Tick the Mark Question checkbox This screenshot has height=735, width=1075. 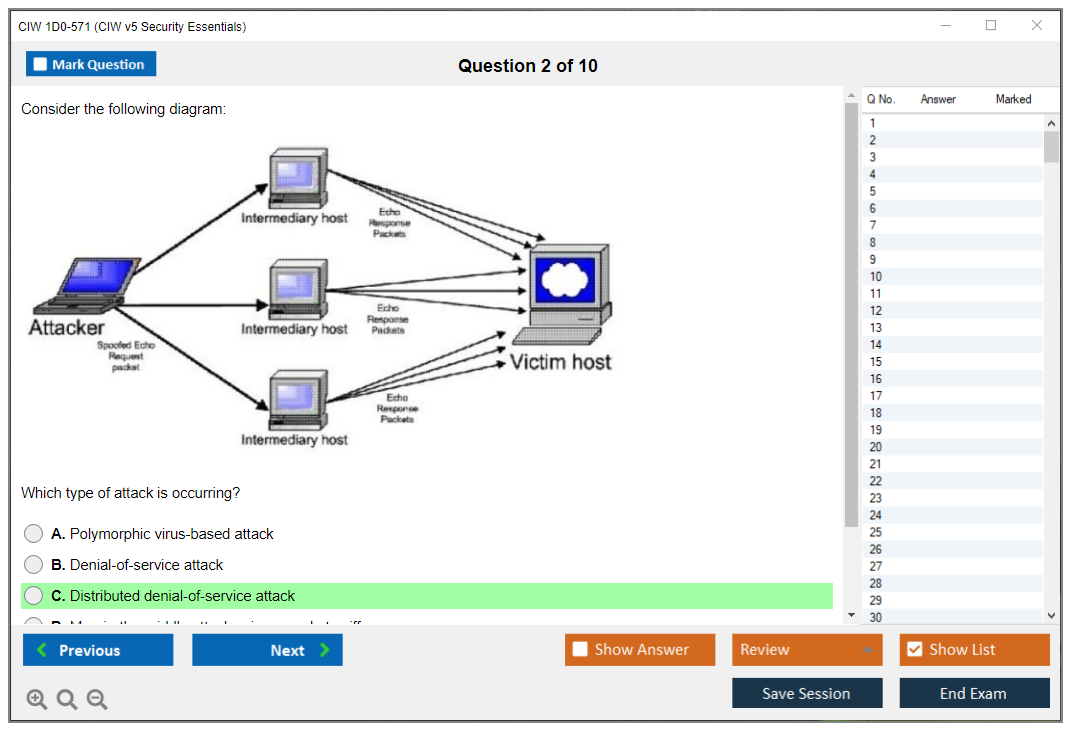point(41,64)
